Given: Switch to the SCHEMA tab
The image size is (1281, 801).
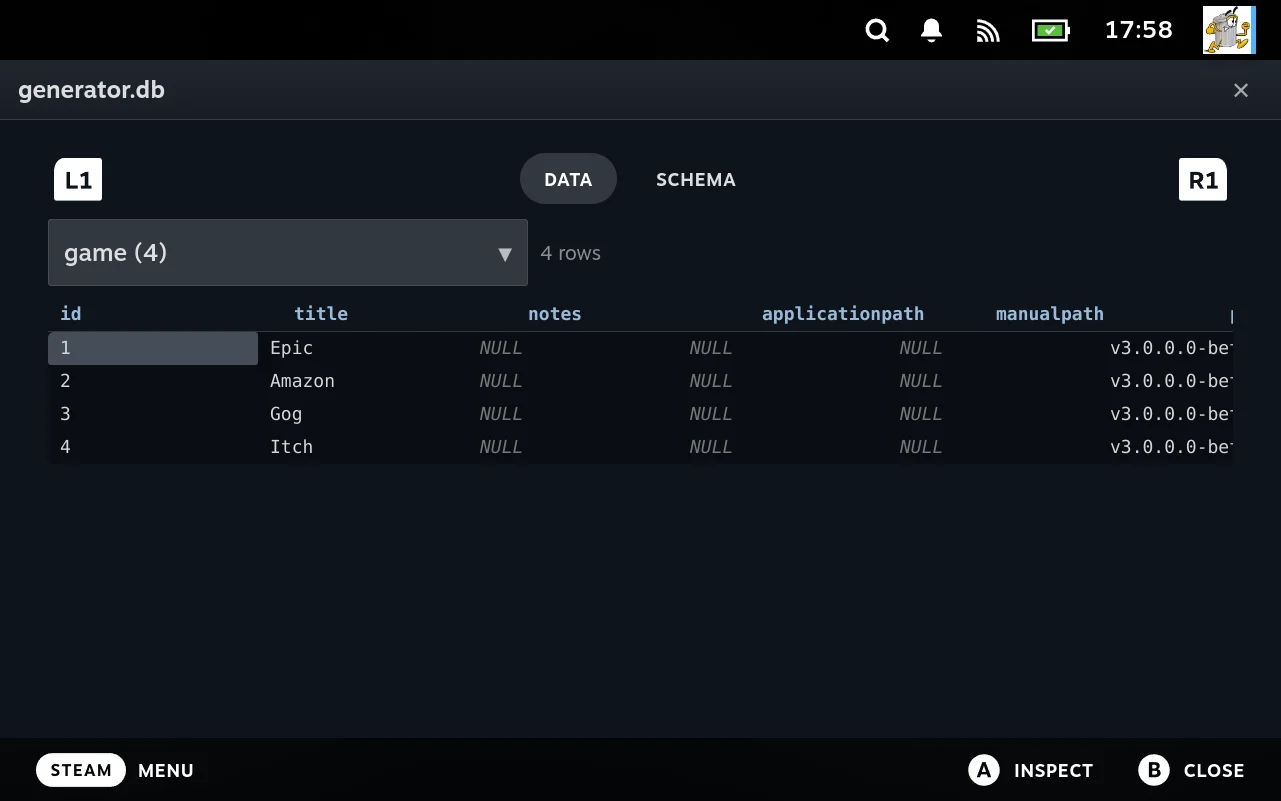Looking at the screenshot, I should coord(696,179).
